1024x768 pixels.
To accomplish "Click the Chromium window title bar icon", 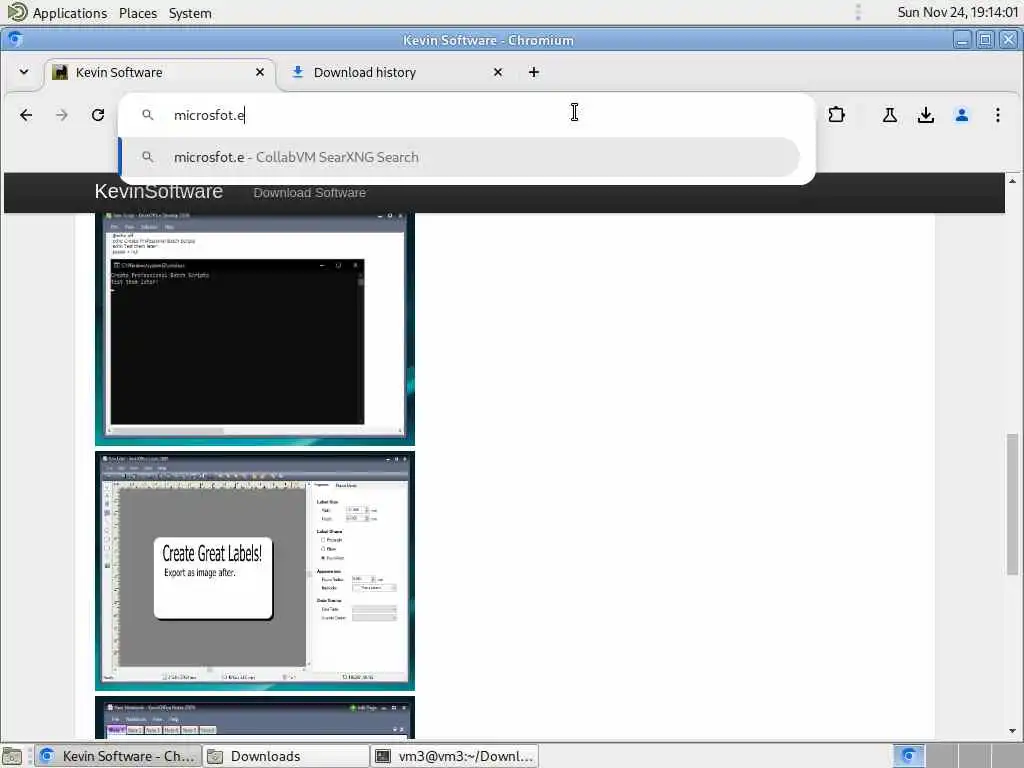I will (x=14, y=39).
